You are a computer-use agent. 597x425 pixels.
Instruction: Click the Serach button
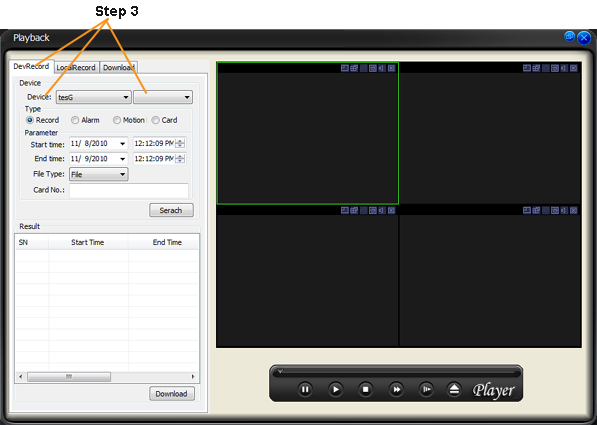pyautogui.click(x=171, y=210)
